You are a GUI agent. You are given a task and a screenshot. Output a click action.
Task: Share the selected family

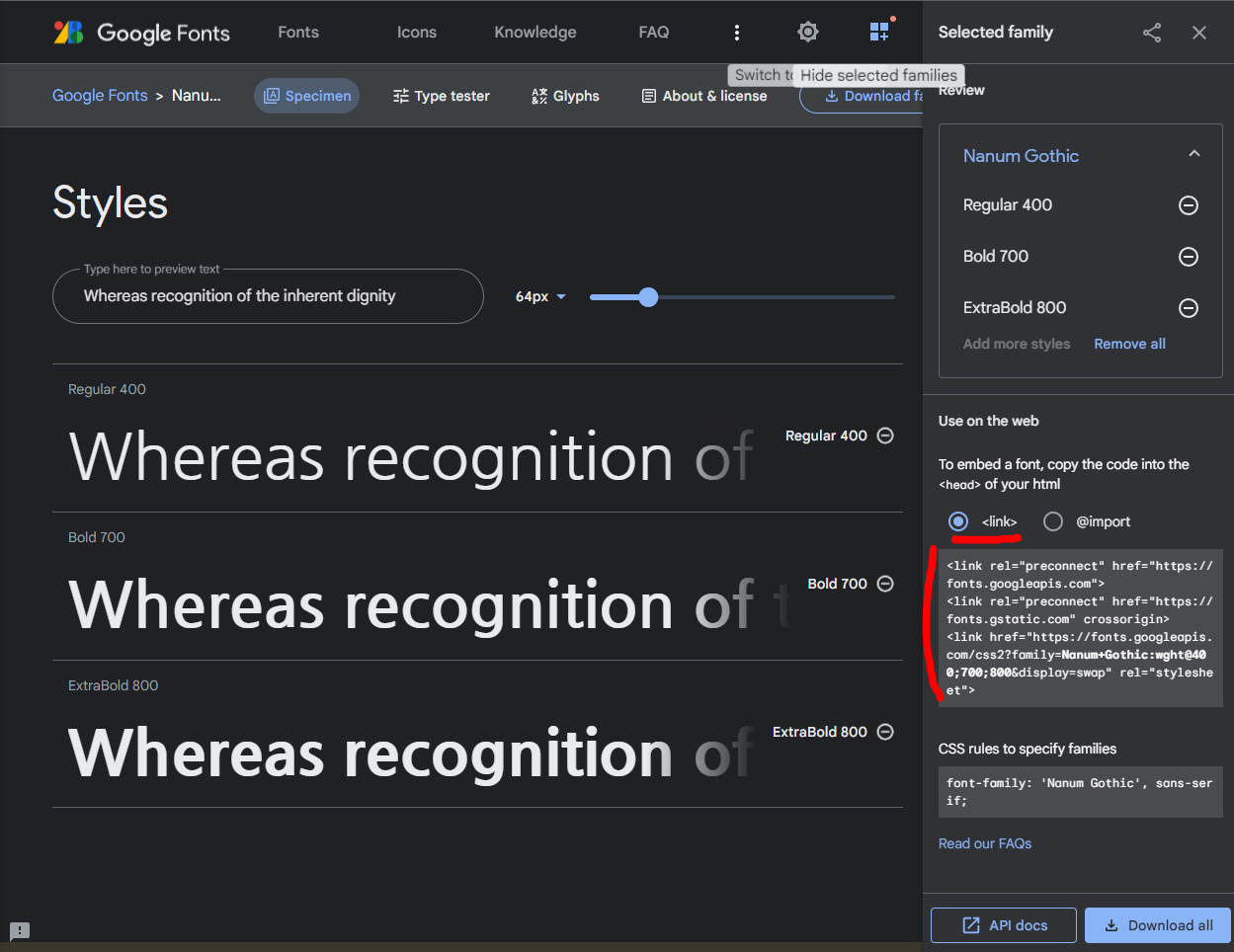coord(1152,33)
